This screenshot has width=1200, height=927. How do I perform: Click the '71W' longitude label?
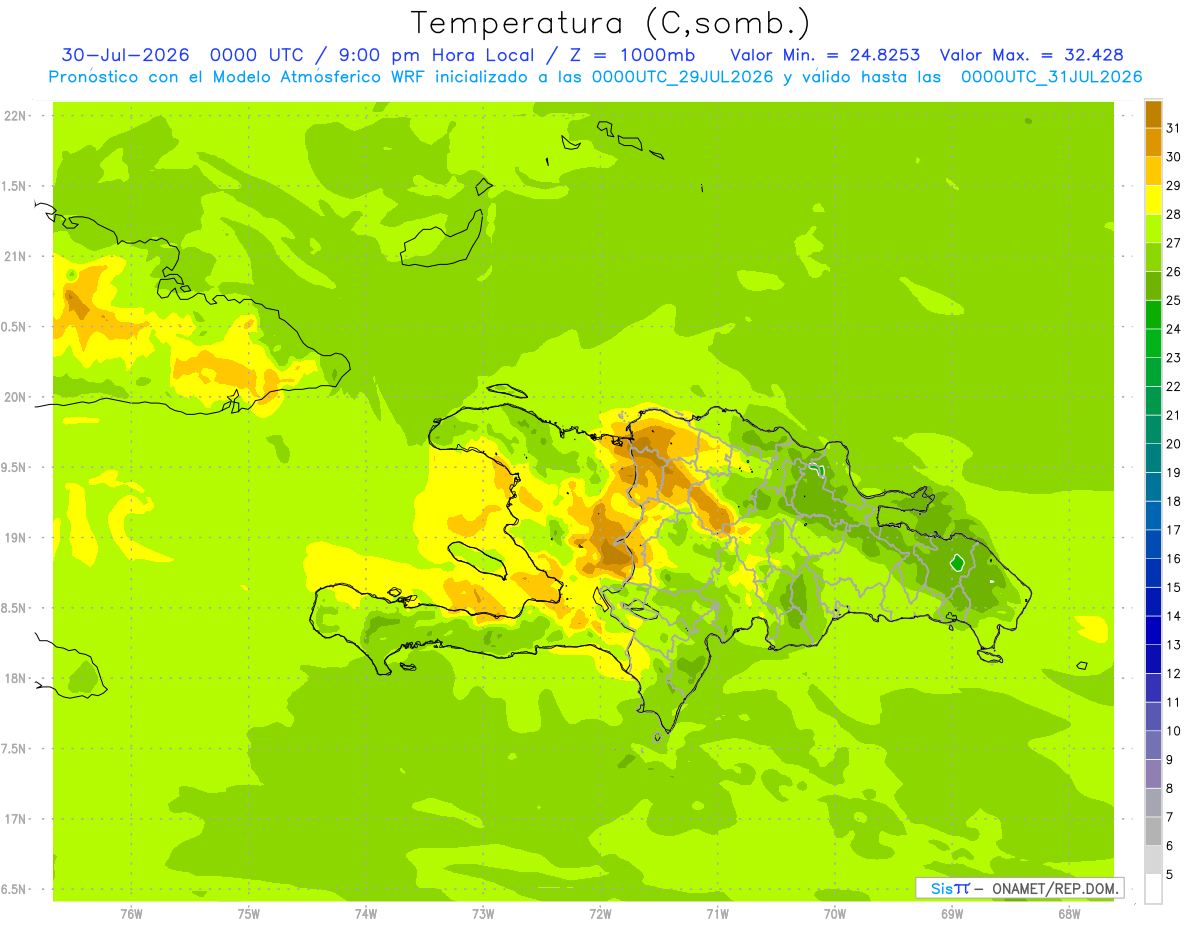[x=717, y=913]
